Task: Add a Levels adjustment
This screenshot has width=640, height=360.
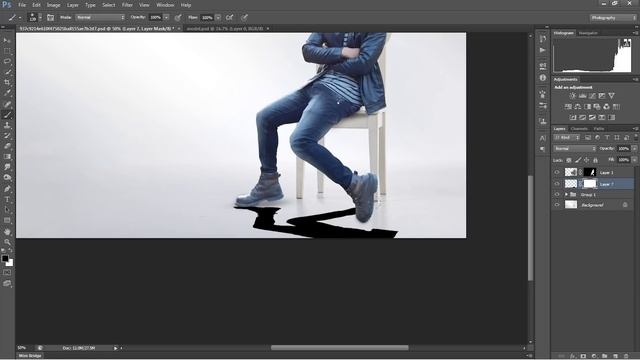Action: tap(582, 96)
